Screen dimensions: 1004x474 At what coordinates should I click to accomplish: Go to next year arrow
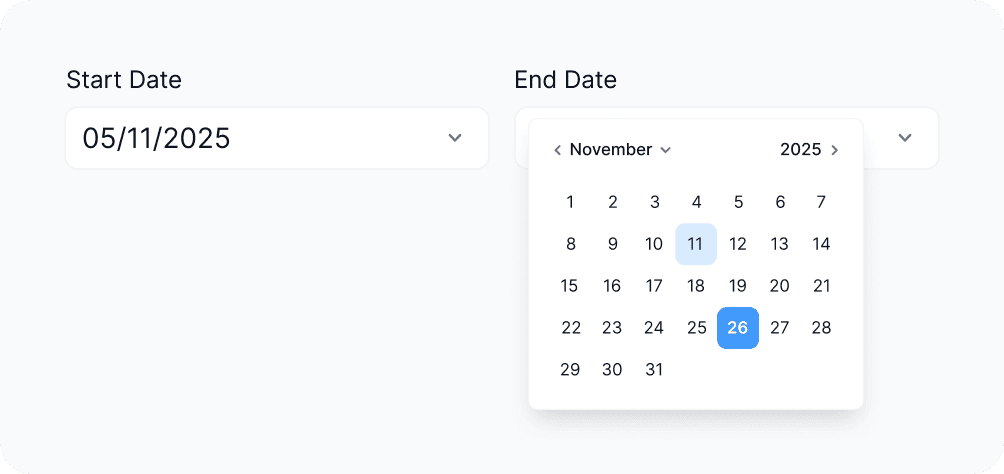pyautogui.click(x=835, y=150)
